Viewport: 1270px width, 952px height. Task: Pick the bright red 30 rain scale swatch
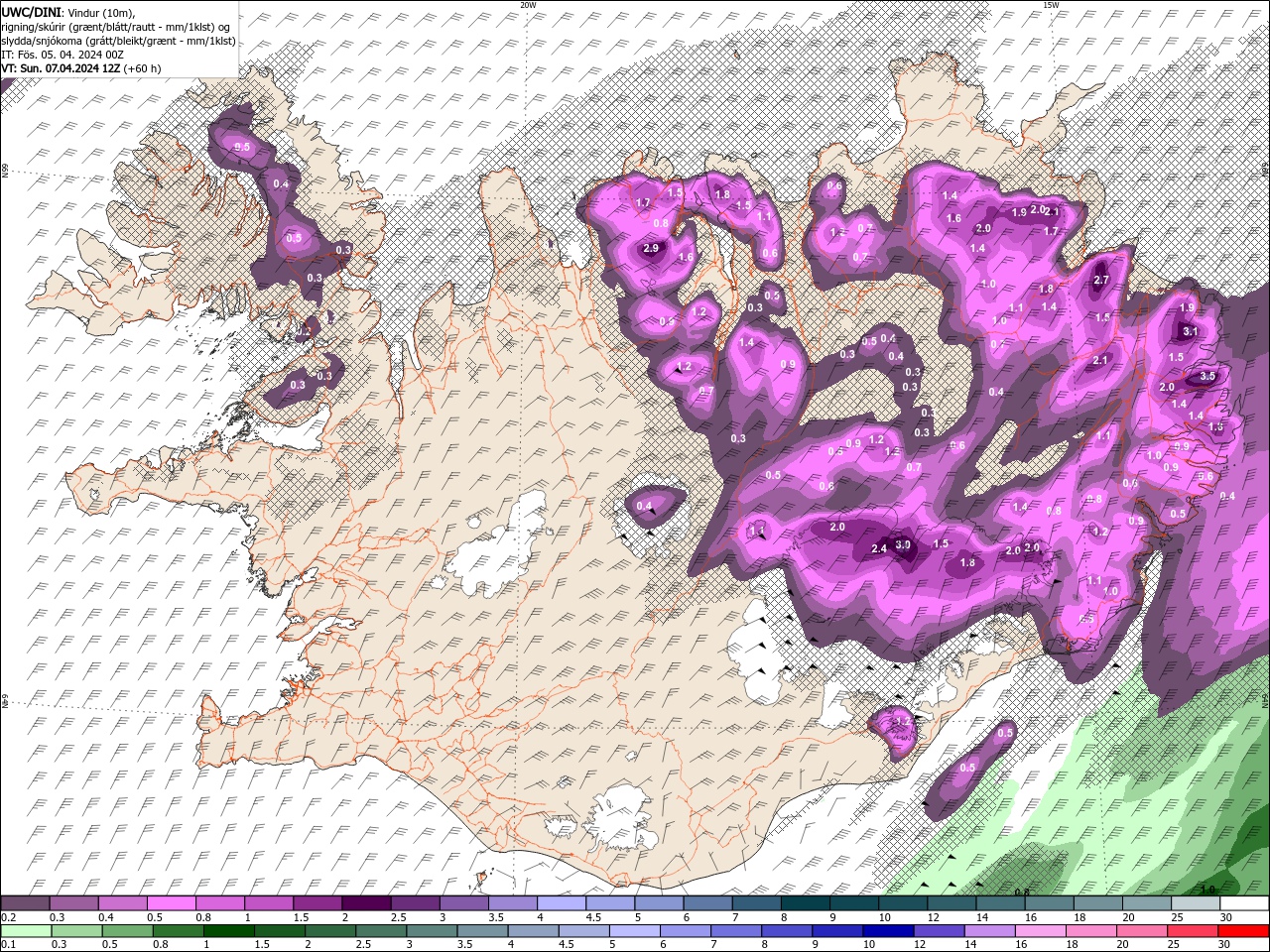click(1243, 931)
